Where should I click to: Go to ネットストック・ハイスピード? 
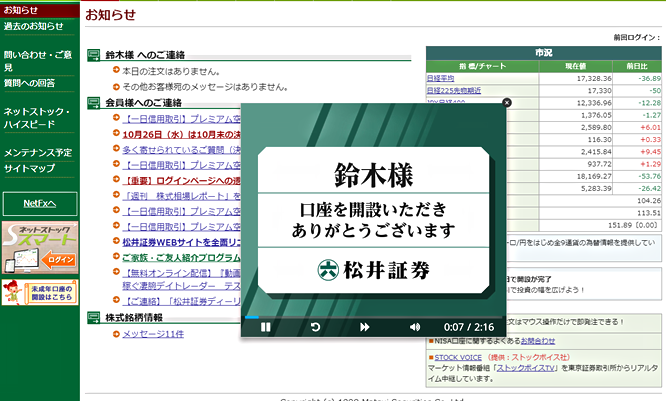(37, 117)
